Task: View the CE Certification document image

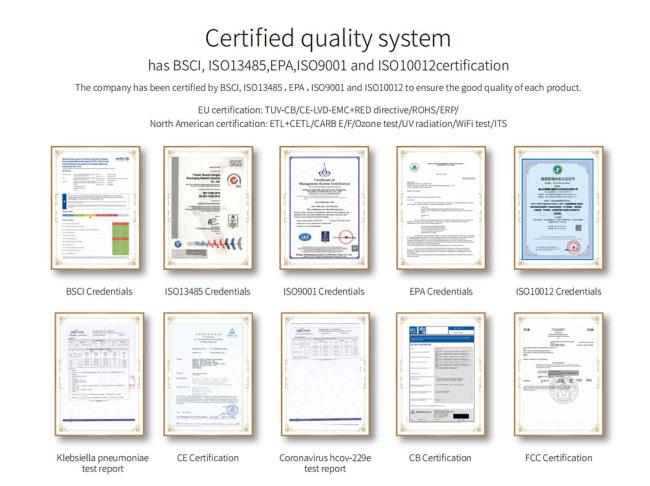Action: 206,373
